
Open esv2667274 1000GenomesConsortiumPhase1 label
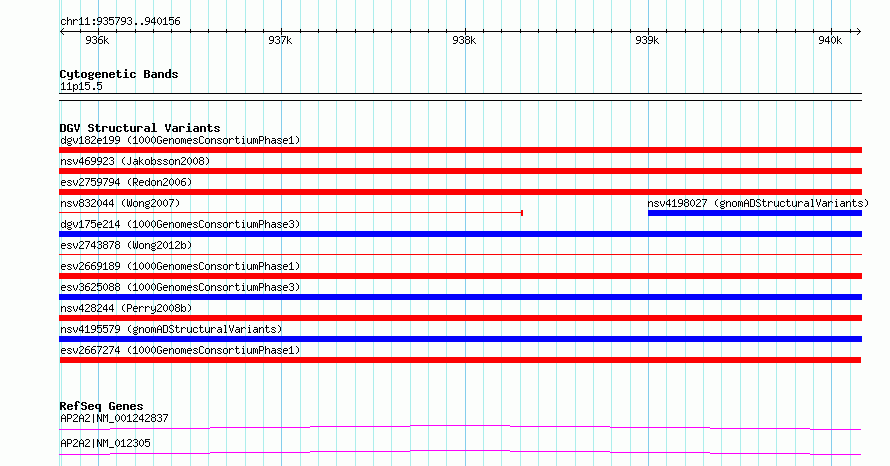click(180, 350)
